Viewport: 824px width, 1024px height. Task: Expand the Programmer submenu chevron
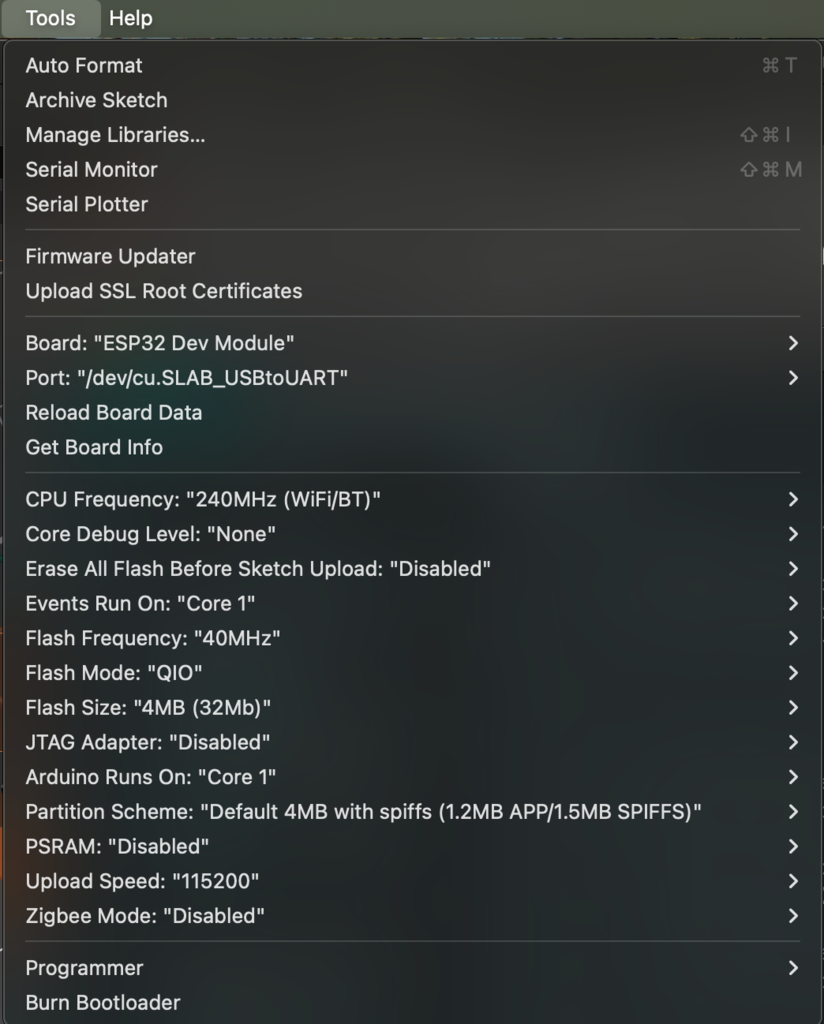[792, 968]
